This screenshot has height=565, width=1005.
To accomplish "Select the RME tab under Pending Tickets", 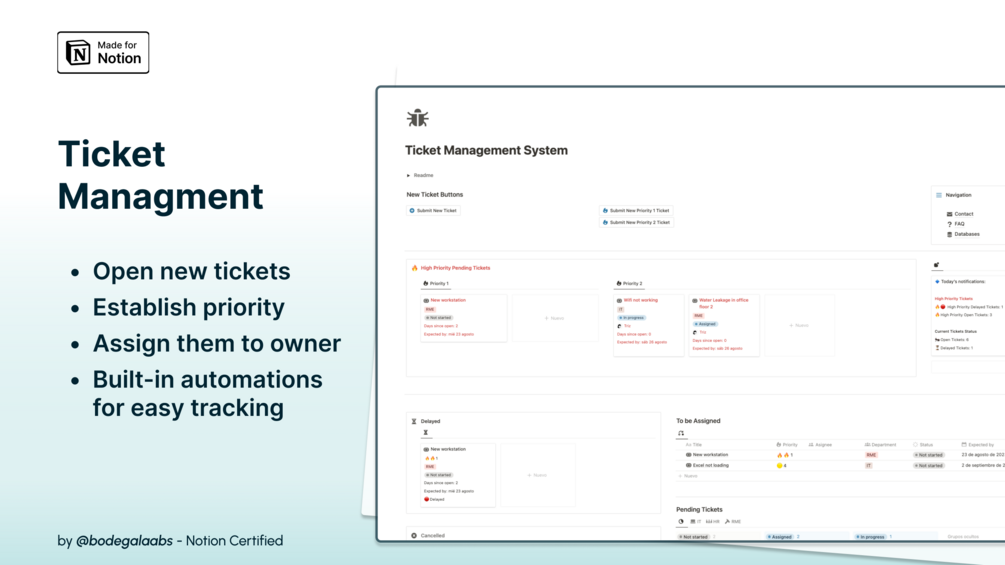I will [733, 521].
